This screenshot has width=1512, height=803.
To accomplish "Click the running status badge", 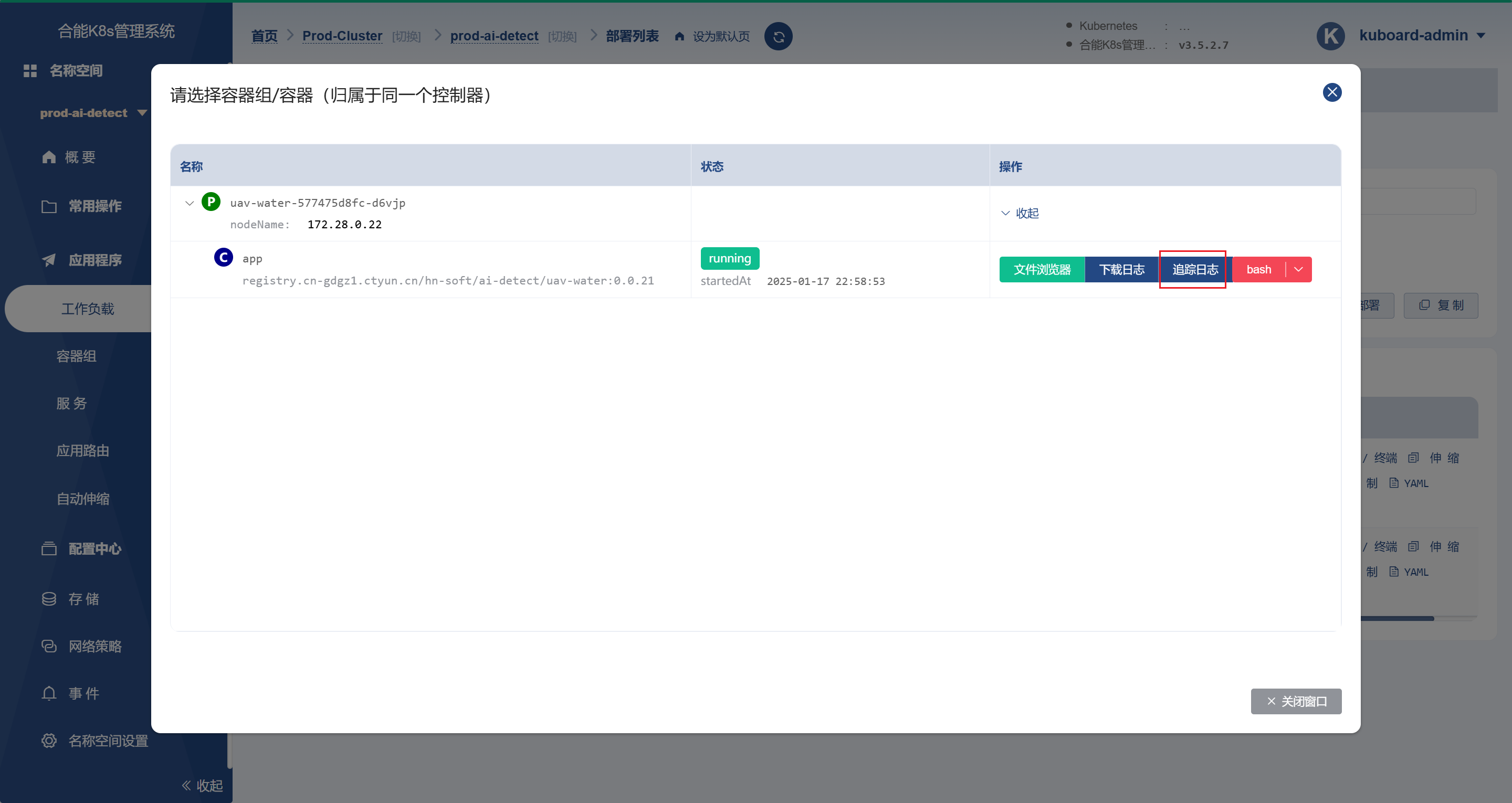I will 730,258.
